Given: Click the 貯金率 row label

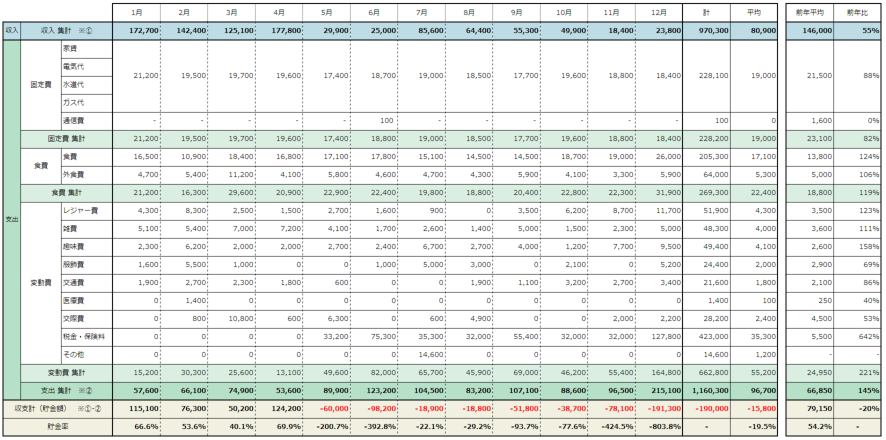Looking at the screenshot, I should 57,428.
